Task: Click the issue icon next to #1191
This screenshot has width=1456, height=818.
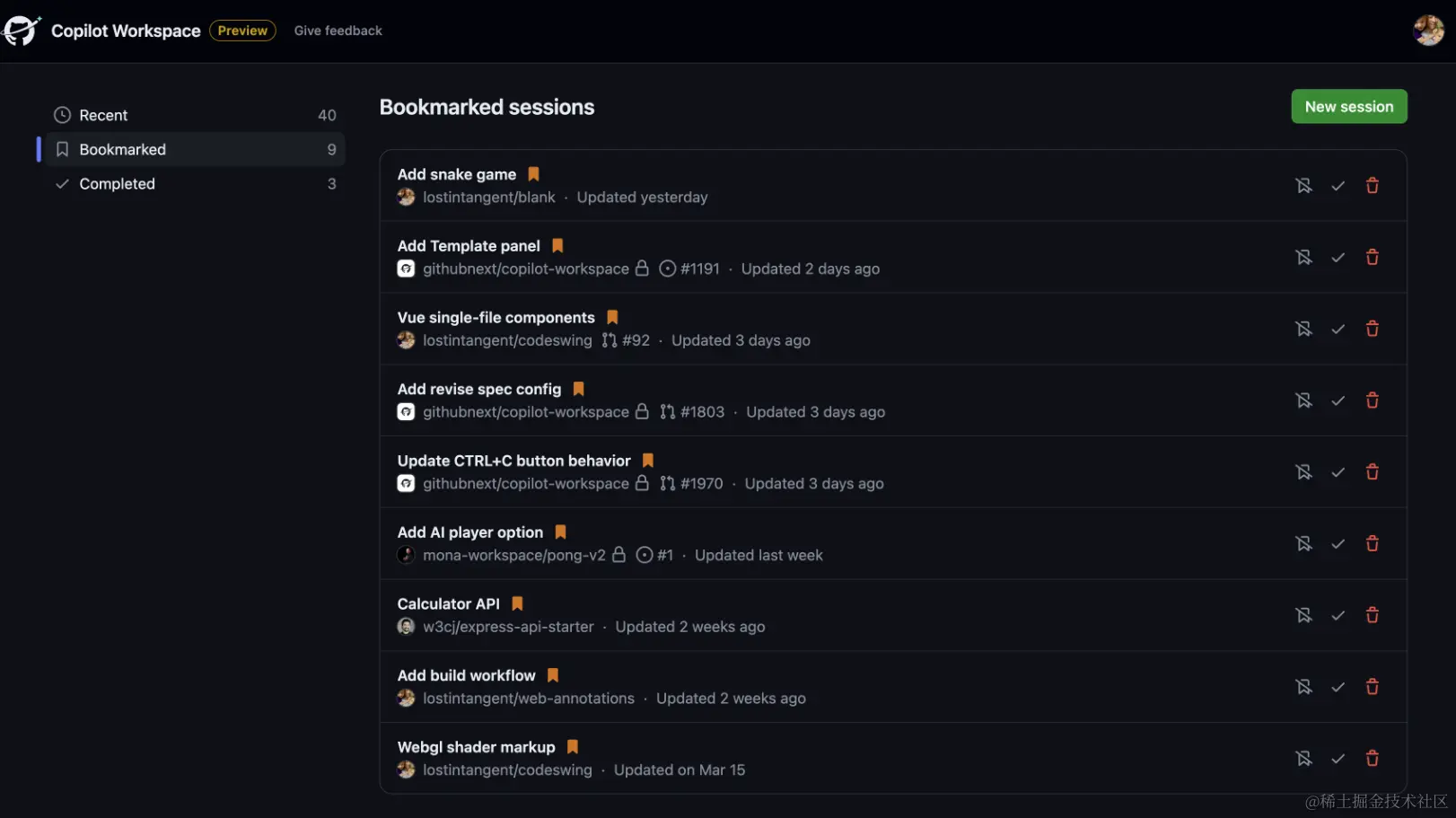Action: (x=666, y=268)
